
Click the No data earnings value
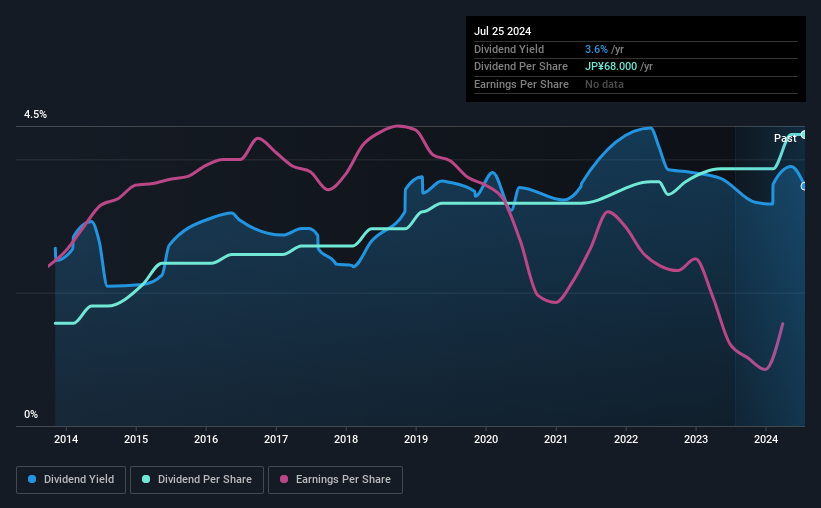604,84
